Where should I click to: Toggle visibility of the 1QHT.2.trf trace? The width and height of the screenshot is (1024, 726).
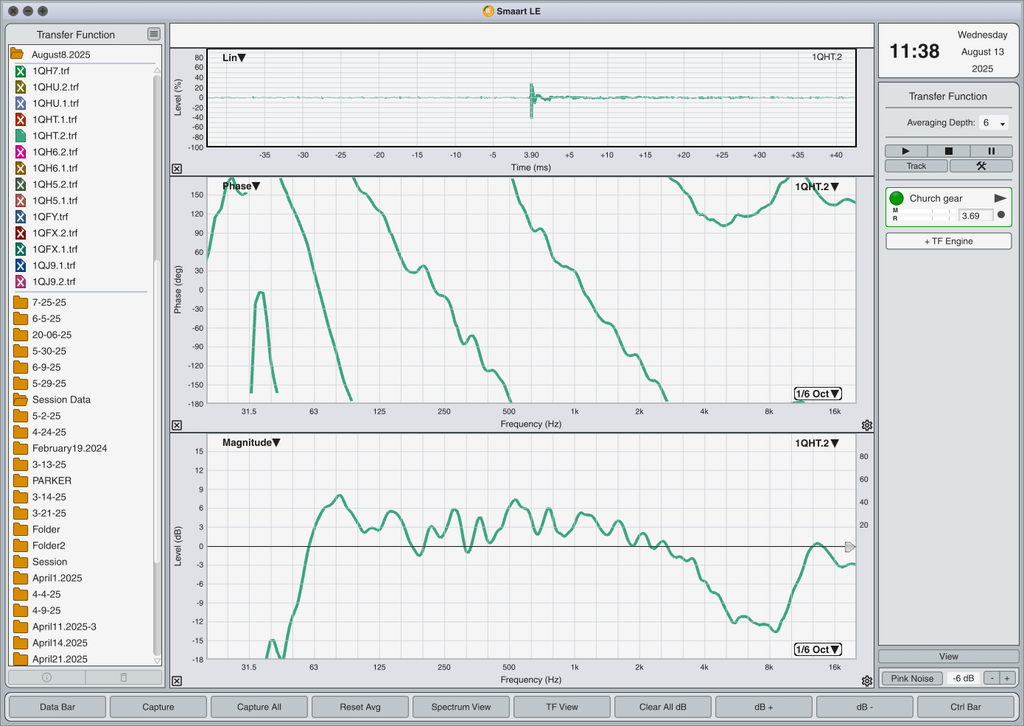coord(20,136)
